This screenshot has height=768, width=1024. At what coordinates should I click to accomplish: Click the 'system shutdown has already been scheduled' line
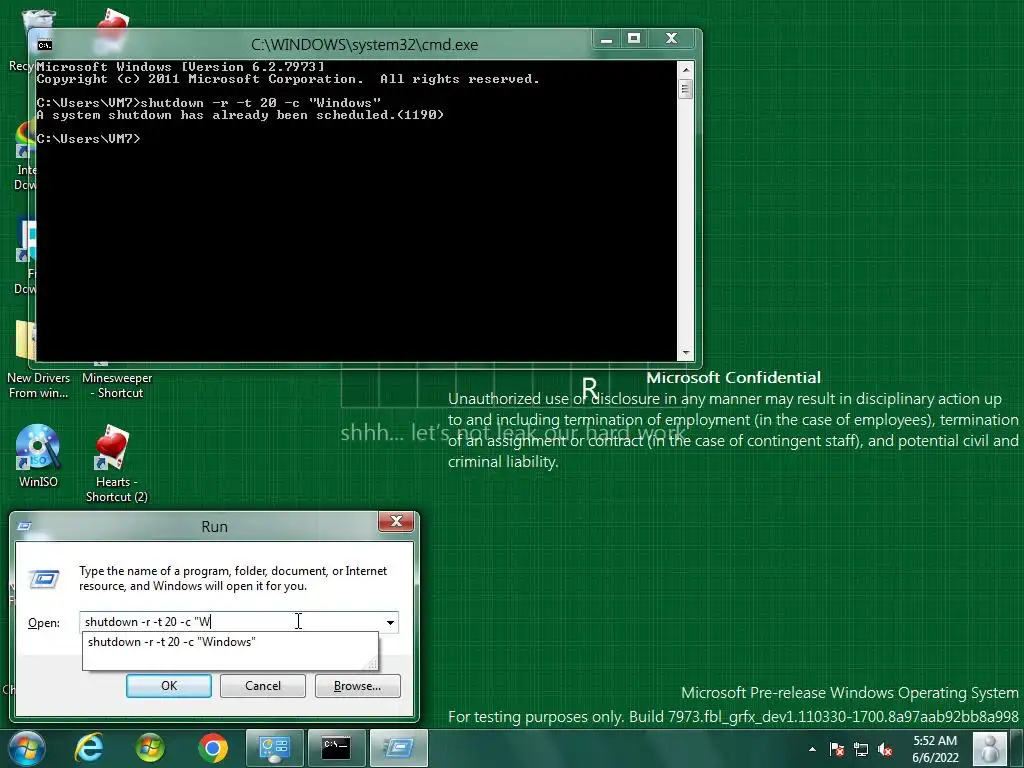[x=240, y=115]
